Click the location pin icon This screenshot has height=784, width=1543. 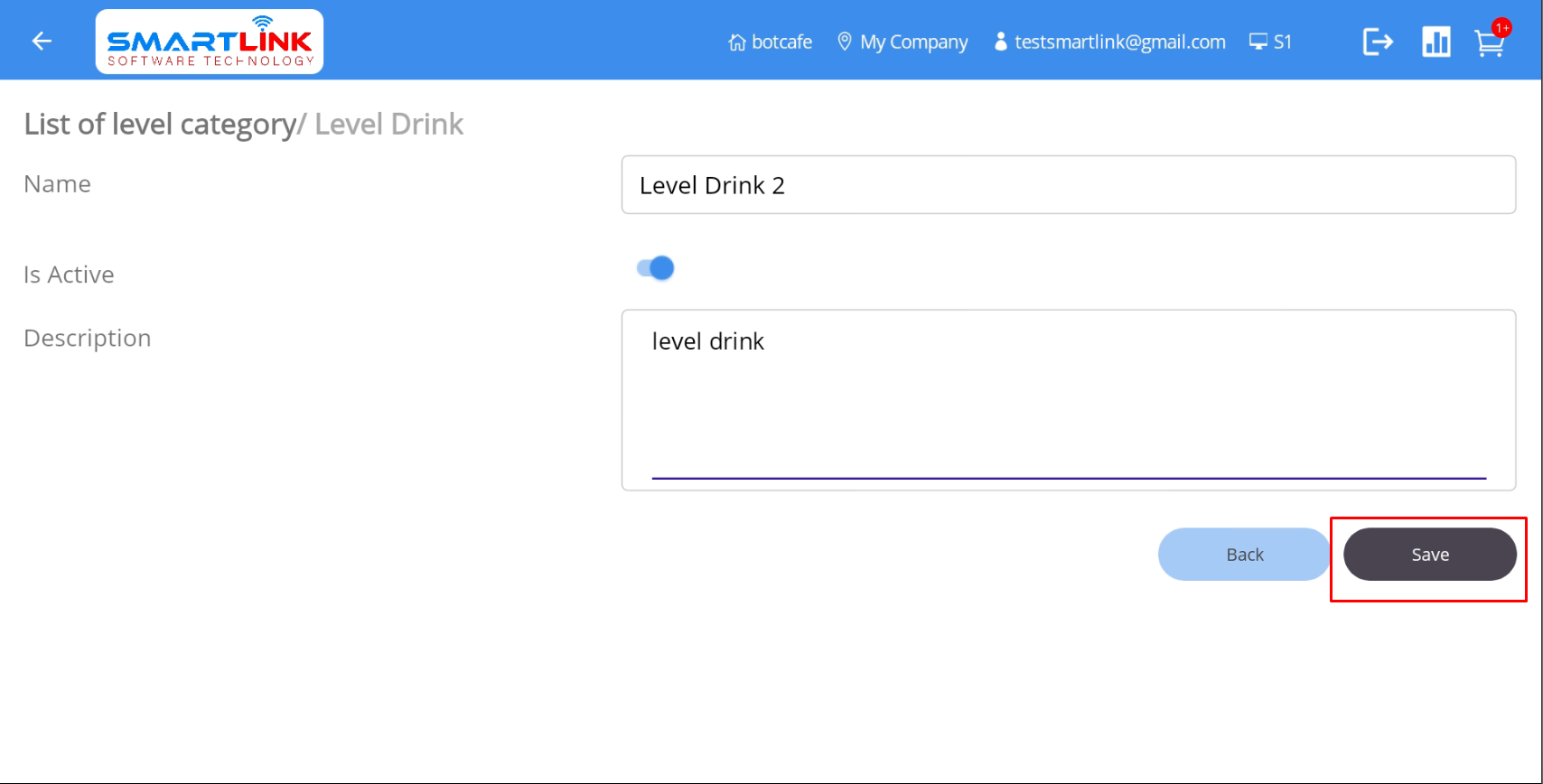click(845, 42)
